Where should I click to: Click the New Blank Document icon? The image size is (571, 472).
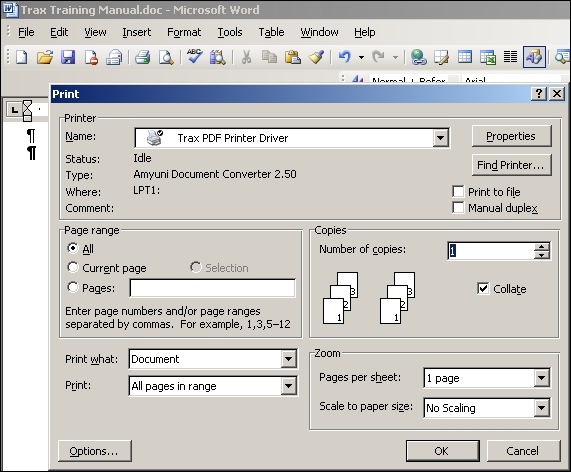[22, 57]
